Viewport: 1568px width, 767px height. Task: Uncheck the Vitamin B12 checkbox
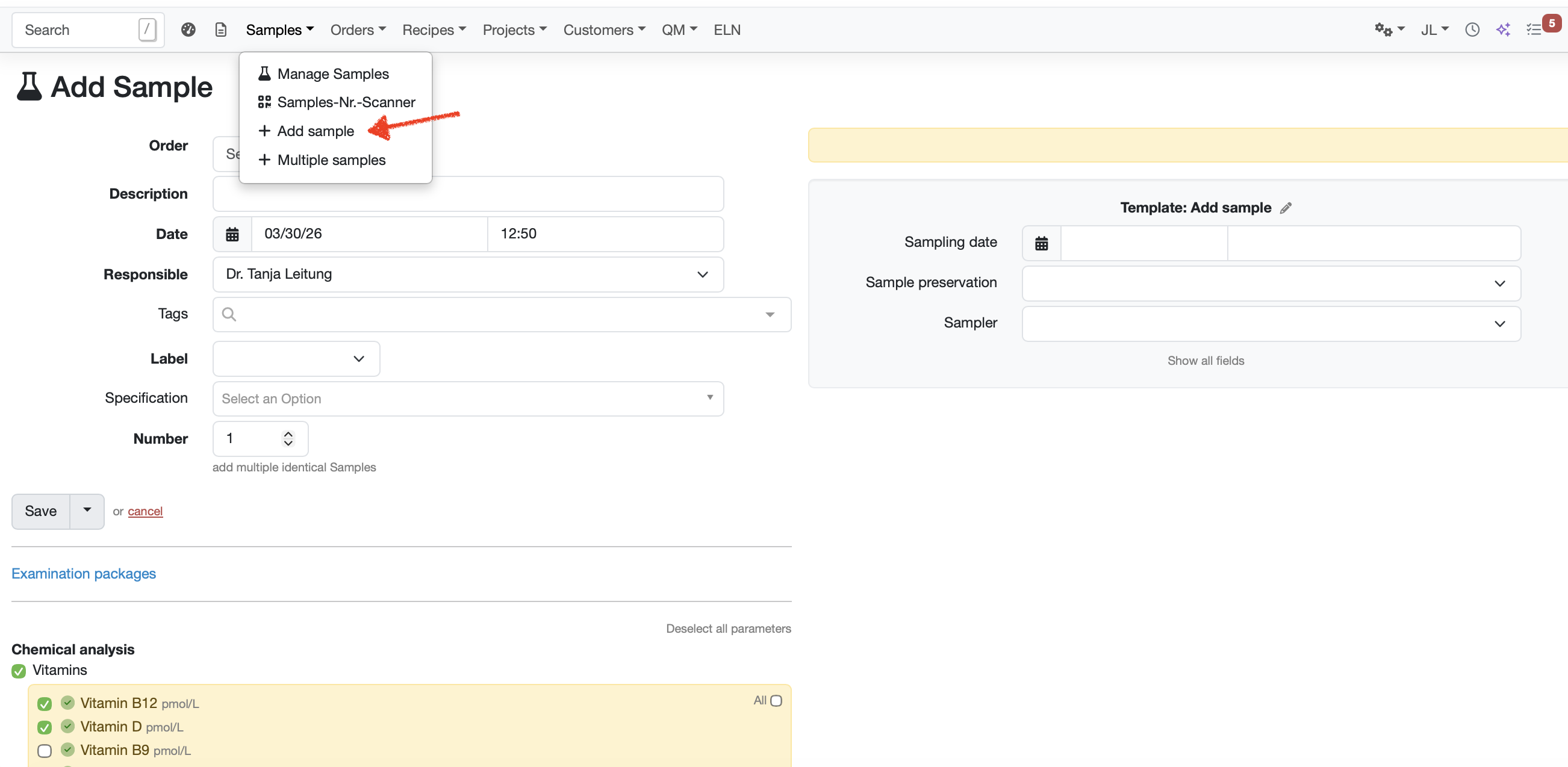[45, 704]
